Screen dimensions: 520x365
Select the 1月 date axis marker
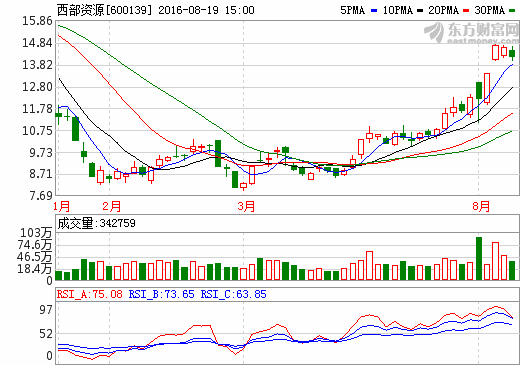(62, 206)
